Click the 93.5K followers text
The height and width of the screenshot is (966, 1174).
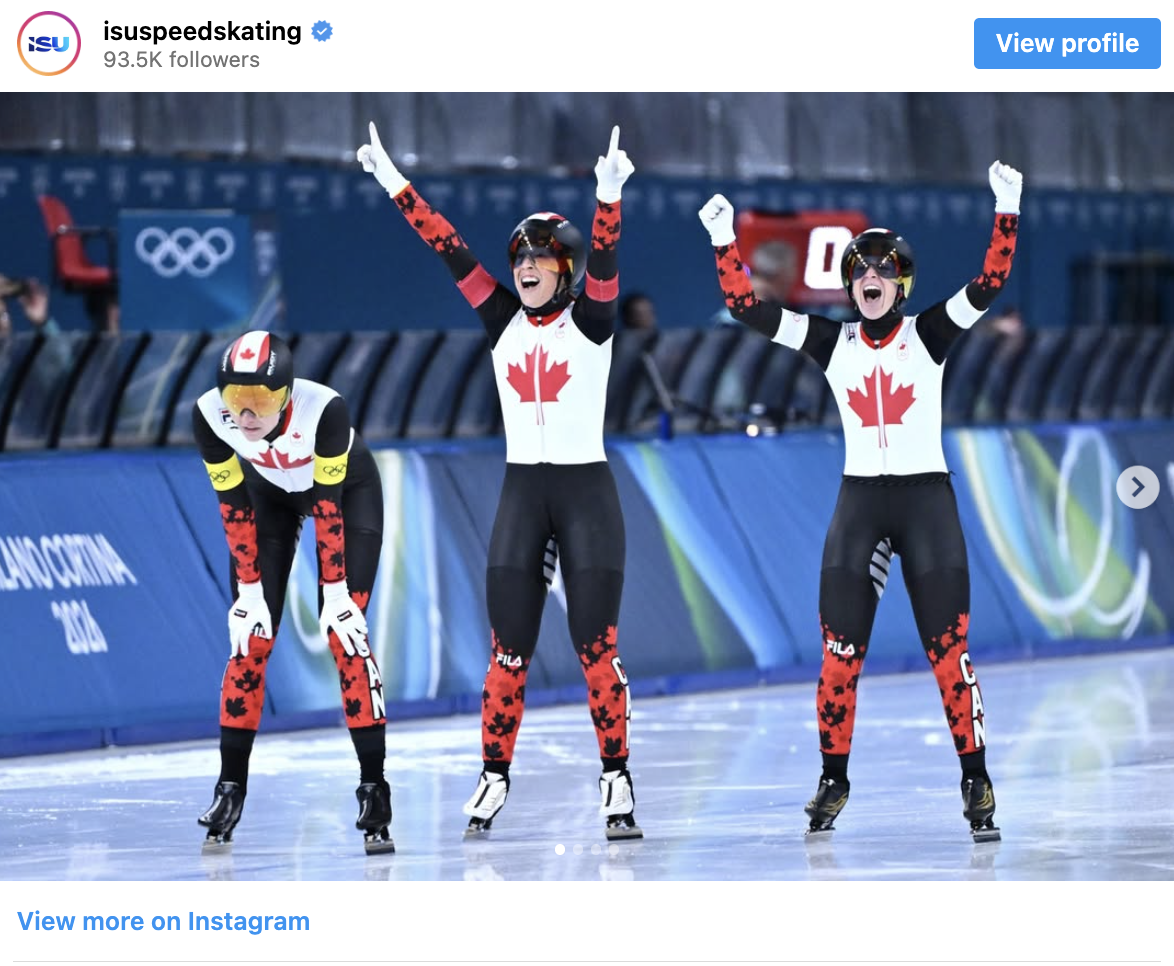[181, 60]
